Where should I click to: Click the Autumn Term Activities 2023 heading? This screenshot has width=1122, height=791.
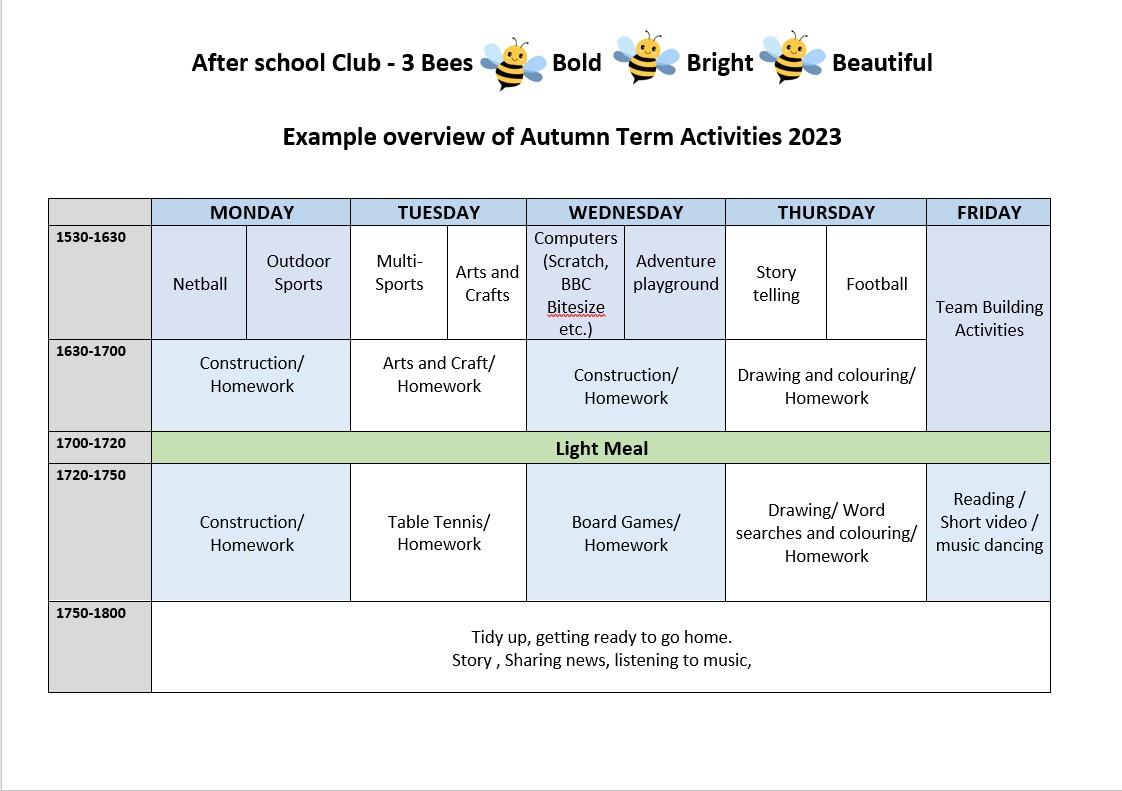pyautogui.click(x=562, y=136)
